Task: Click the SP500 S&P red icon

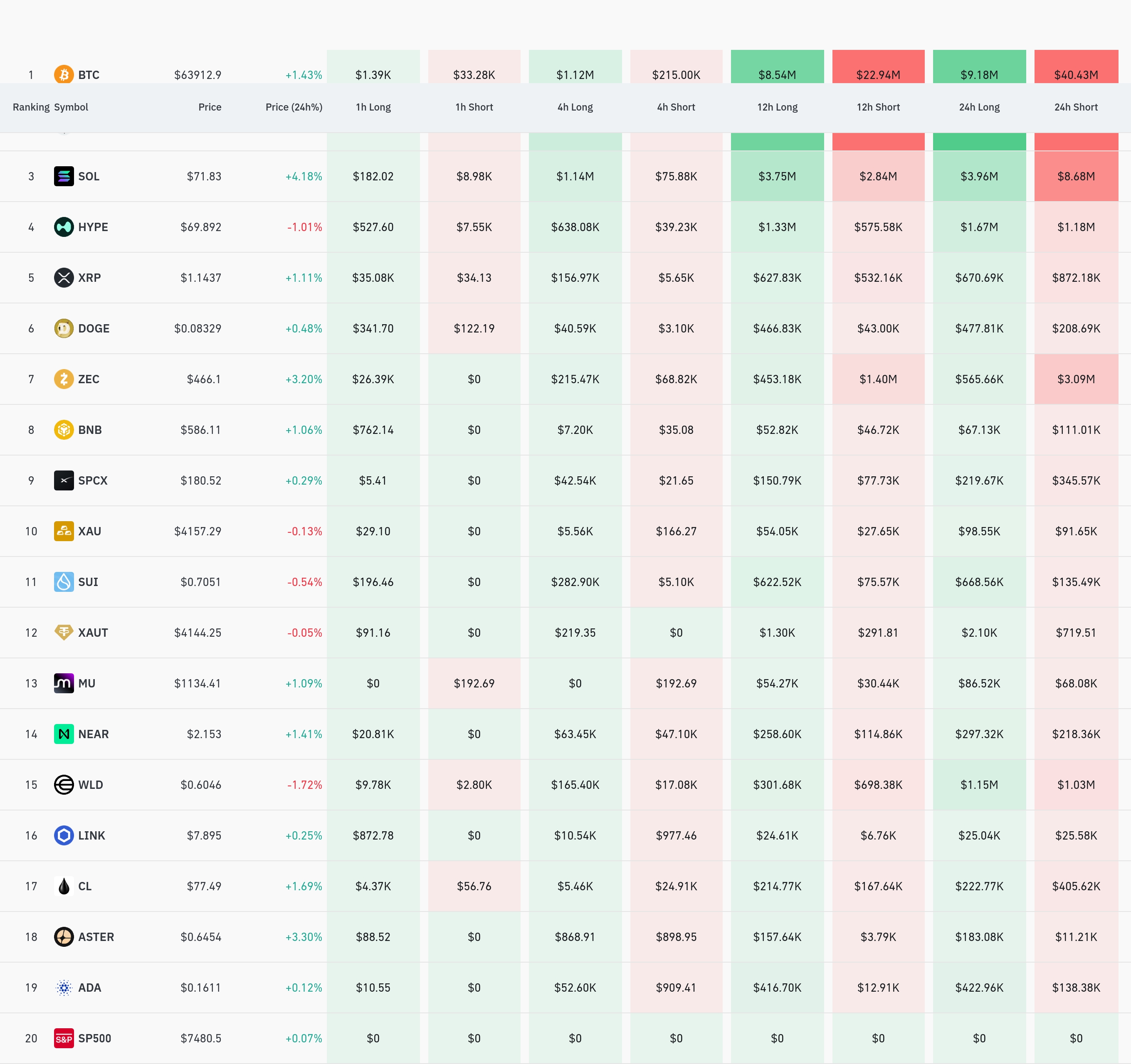Action: click(64, 1038)
